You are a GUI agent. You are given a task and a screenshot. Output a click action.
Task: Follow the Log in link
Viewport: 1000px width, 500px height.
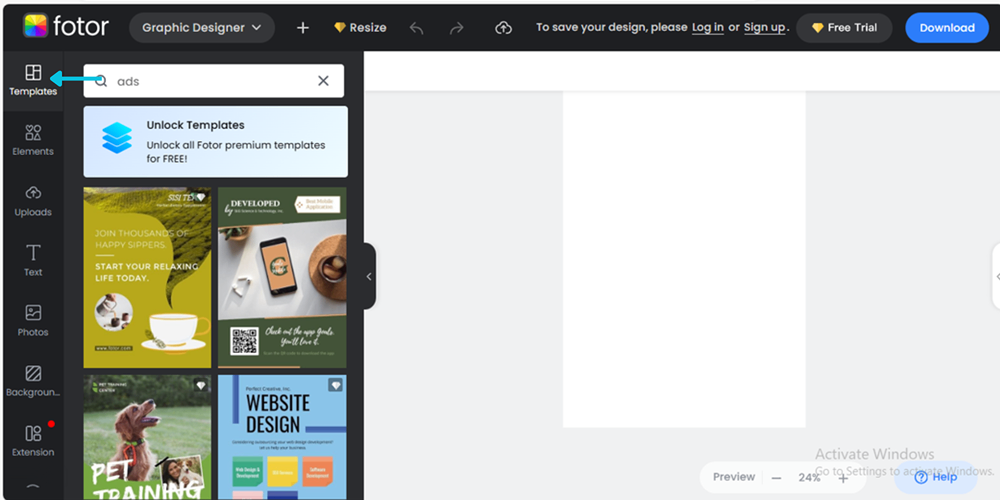click(708, 27)
